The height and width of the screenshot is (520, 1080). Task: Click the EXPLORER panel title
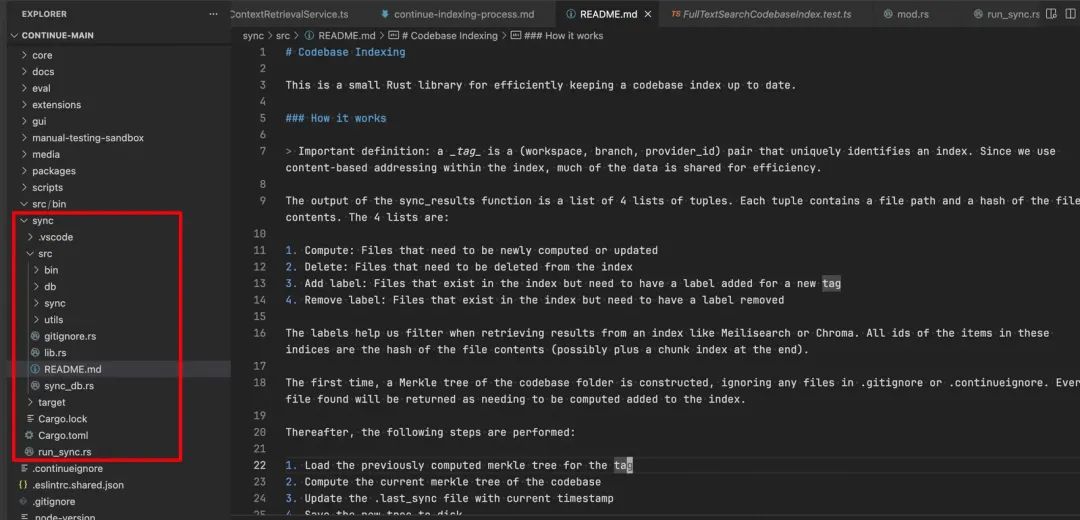pos(45,14)
